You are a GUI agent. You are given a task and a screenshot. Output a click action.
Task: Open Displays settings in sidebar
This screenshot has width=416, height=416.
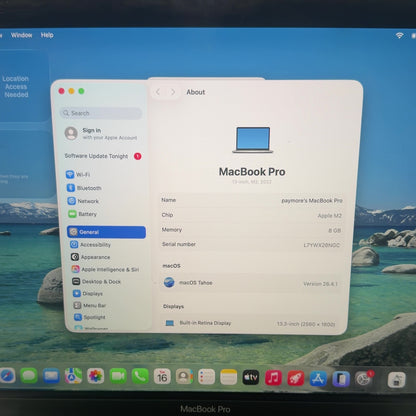[88, 294]
